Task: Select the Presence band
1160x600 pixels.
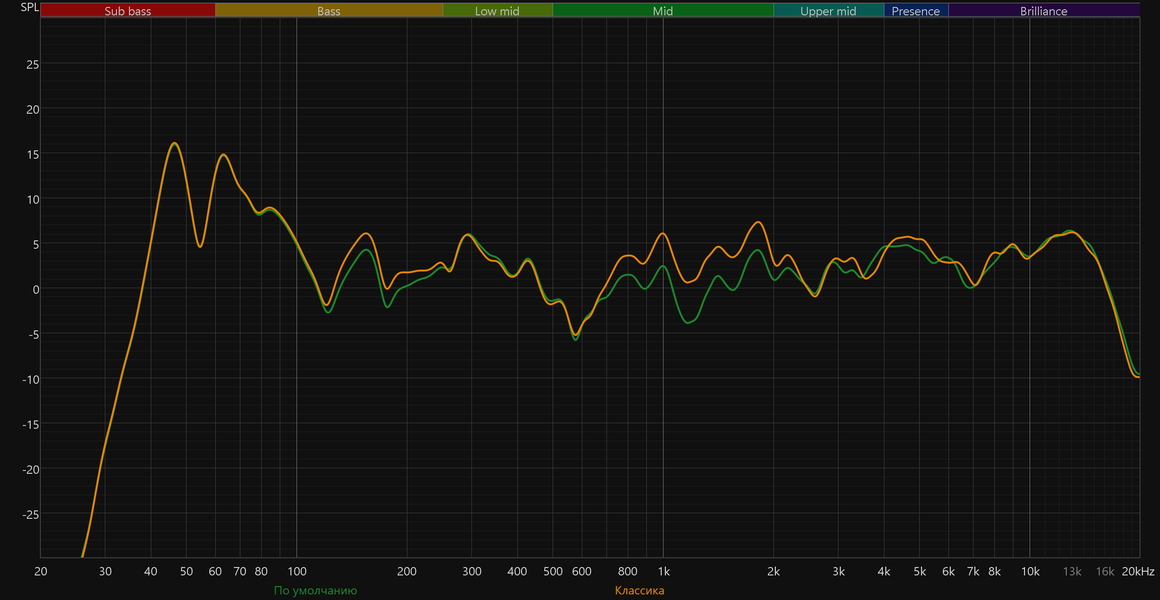Action: [916, 10]
